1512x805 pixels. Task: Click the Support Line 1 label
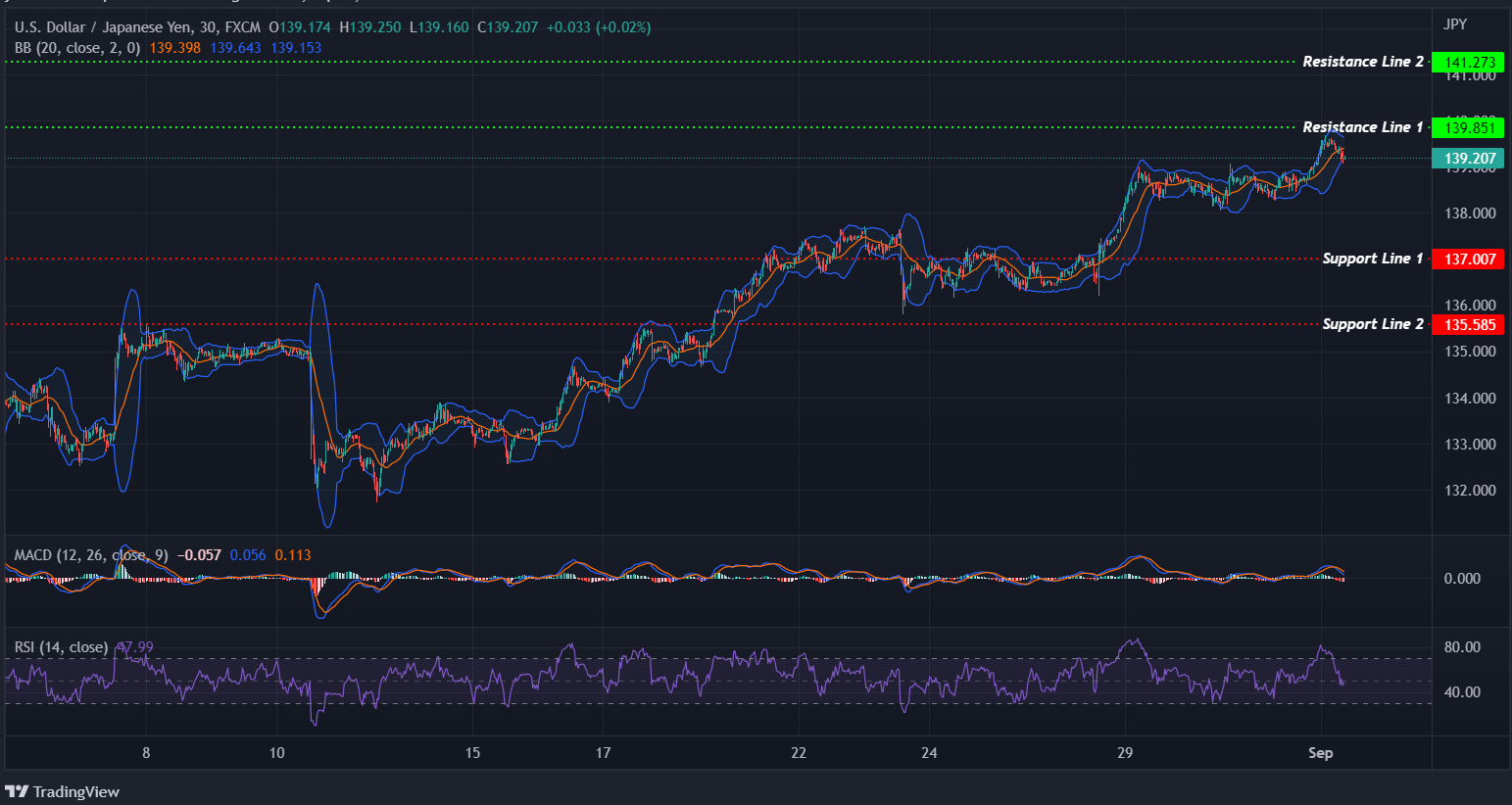tap(1372, 258)
